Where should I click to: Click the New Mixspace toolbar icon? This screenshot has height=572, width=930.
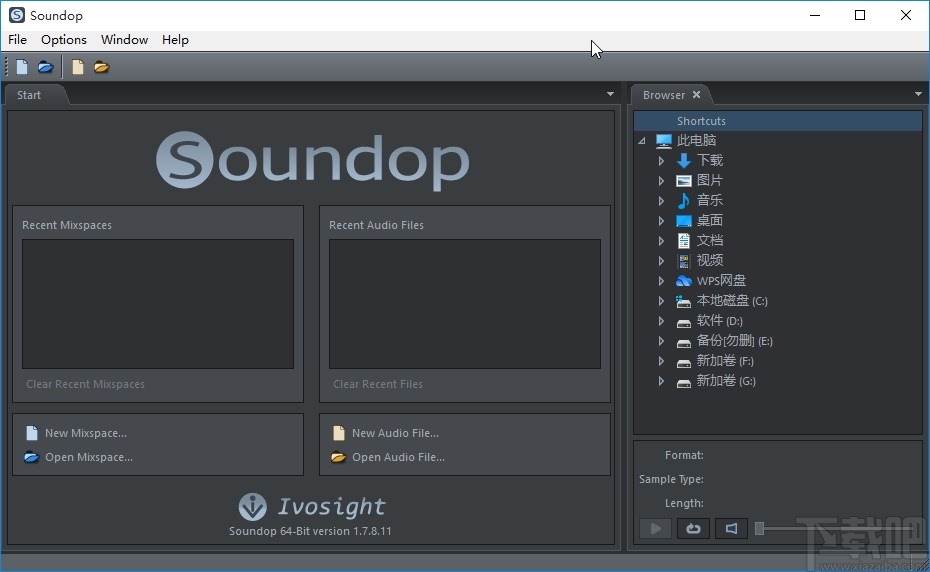[22, 67]
